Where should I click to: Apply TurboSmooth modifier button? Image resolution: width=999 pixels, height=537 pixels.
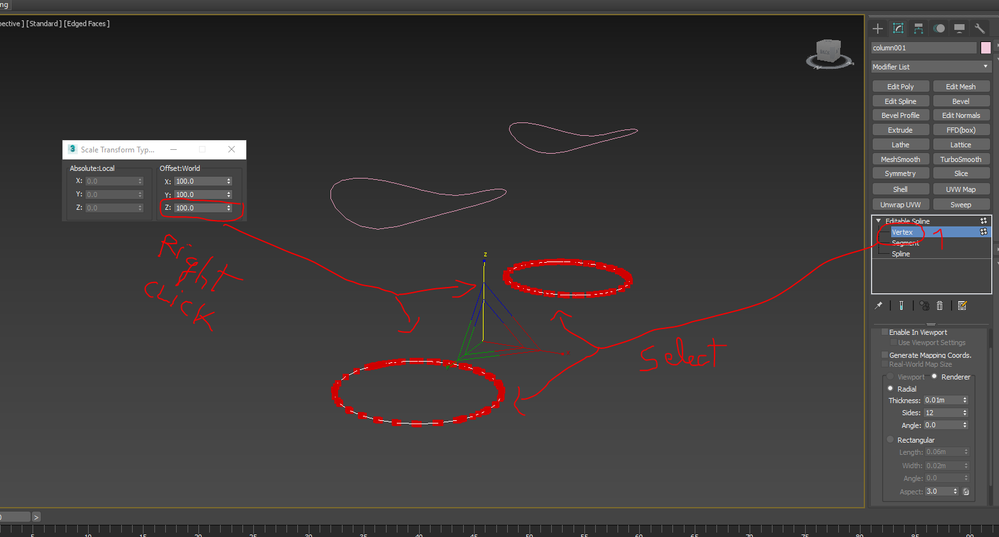(961, 159)
